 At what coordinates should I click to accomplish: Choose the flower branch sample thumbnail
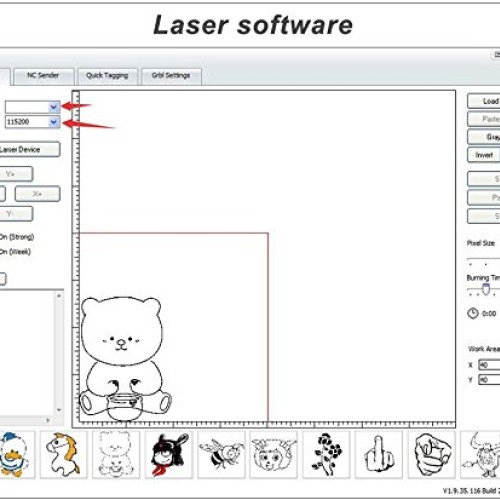click(326, 454)
